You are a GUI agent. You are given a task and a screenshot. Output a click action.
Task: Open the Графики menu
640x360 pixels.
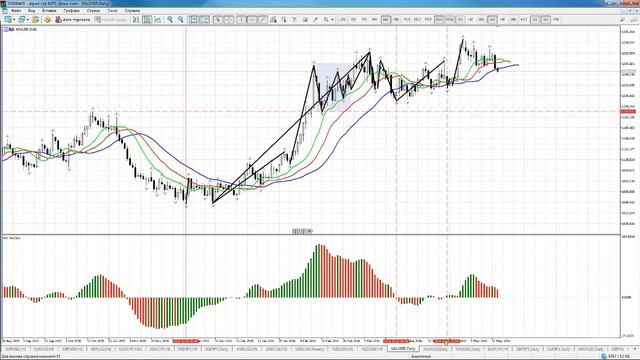(x=71, y=11)
